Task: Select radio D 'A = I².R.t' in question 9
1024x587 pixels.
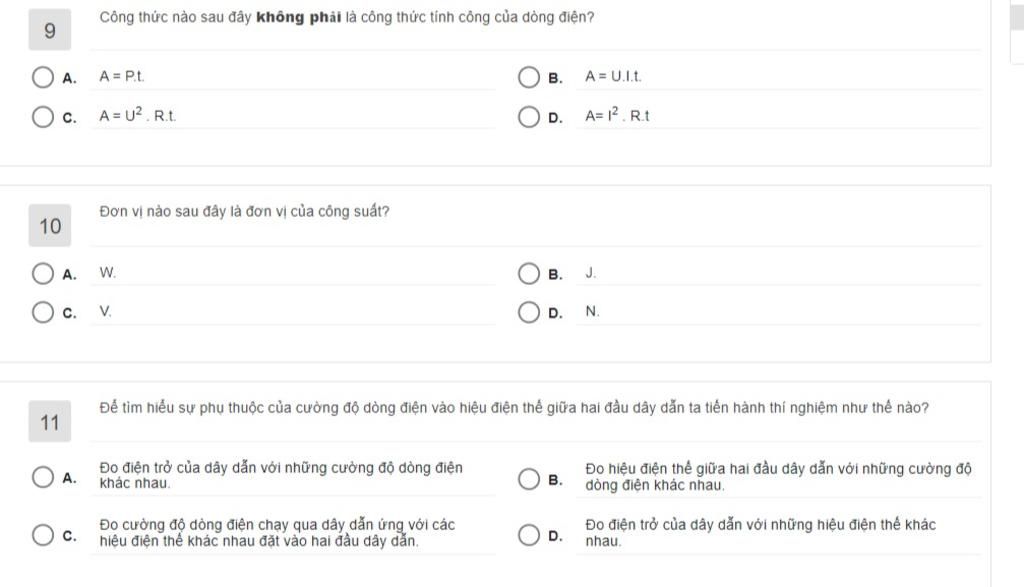Action: coord(529,117)
